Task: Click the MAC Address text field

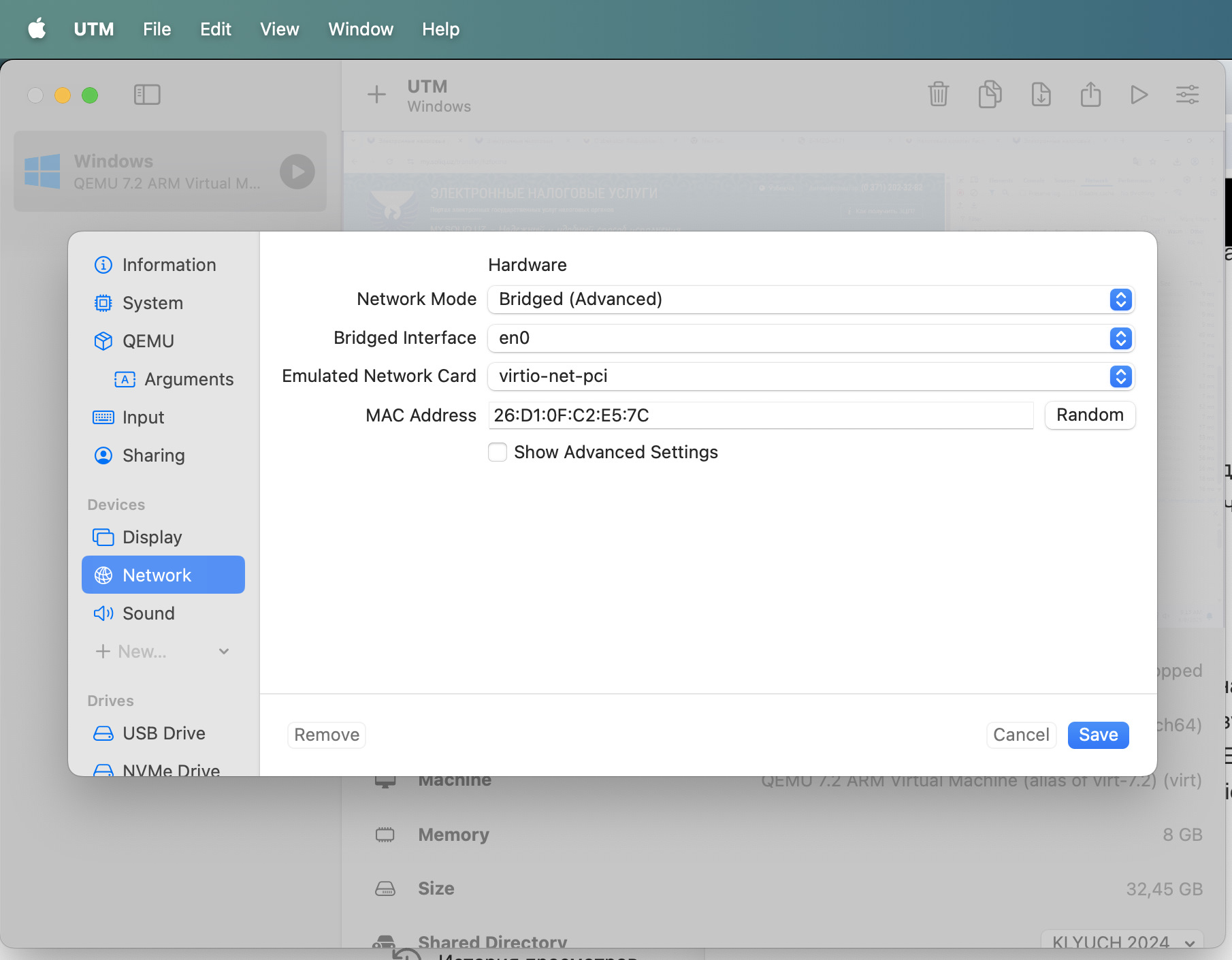Action: click(x=760, y=415)
